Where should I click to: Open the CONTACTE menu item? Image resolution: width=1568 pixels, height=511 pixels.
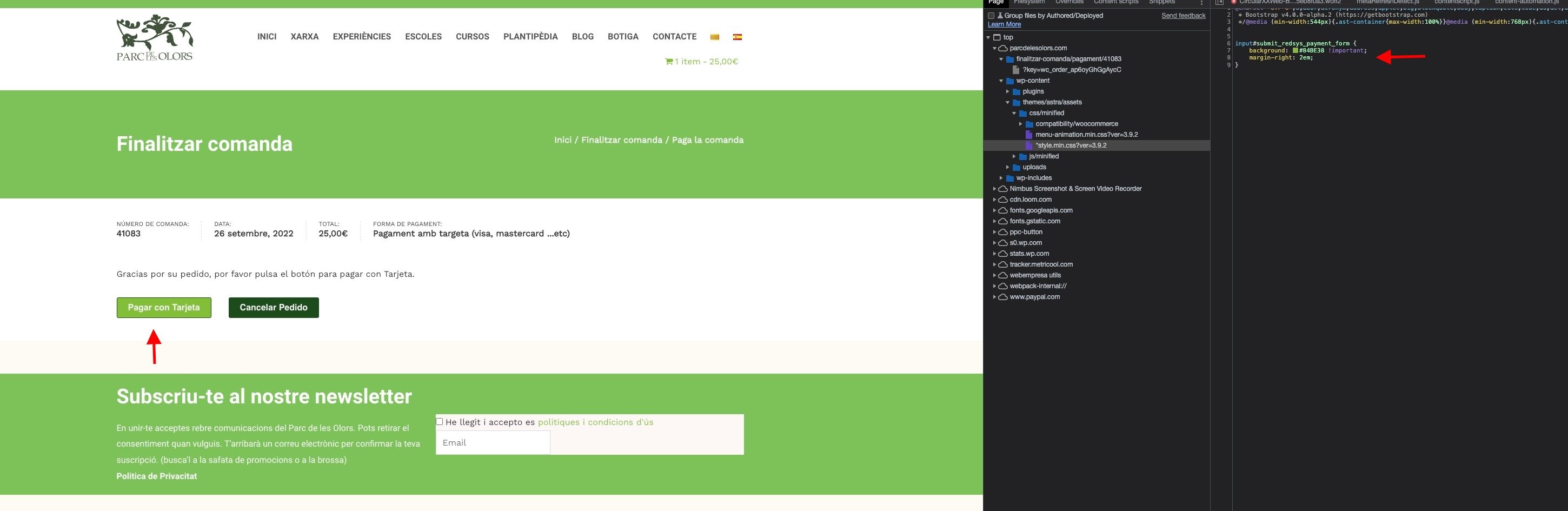(674, 37)
